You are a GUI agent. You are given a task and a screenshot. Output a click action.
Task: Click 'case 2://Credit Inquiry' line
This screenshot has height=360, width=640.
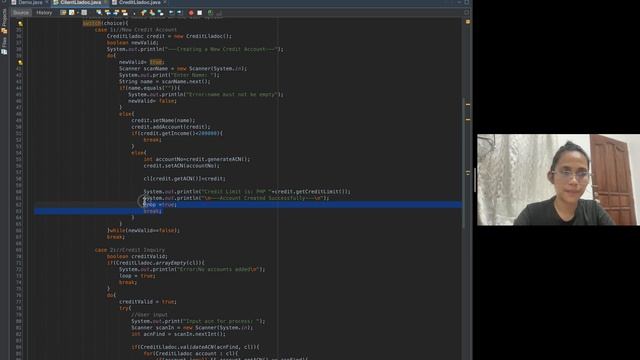point(130,250)
